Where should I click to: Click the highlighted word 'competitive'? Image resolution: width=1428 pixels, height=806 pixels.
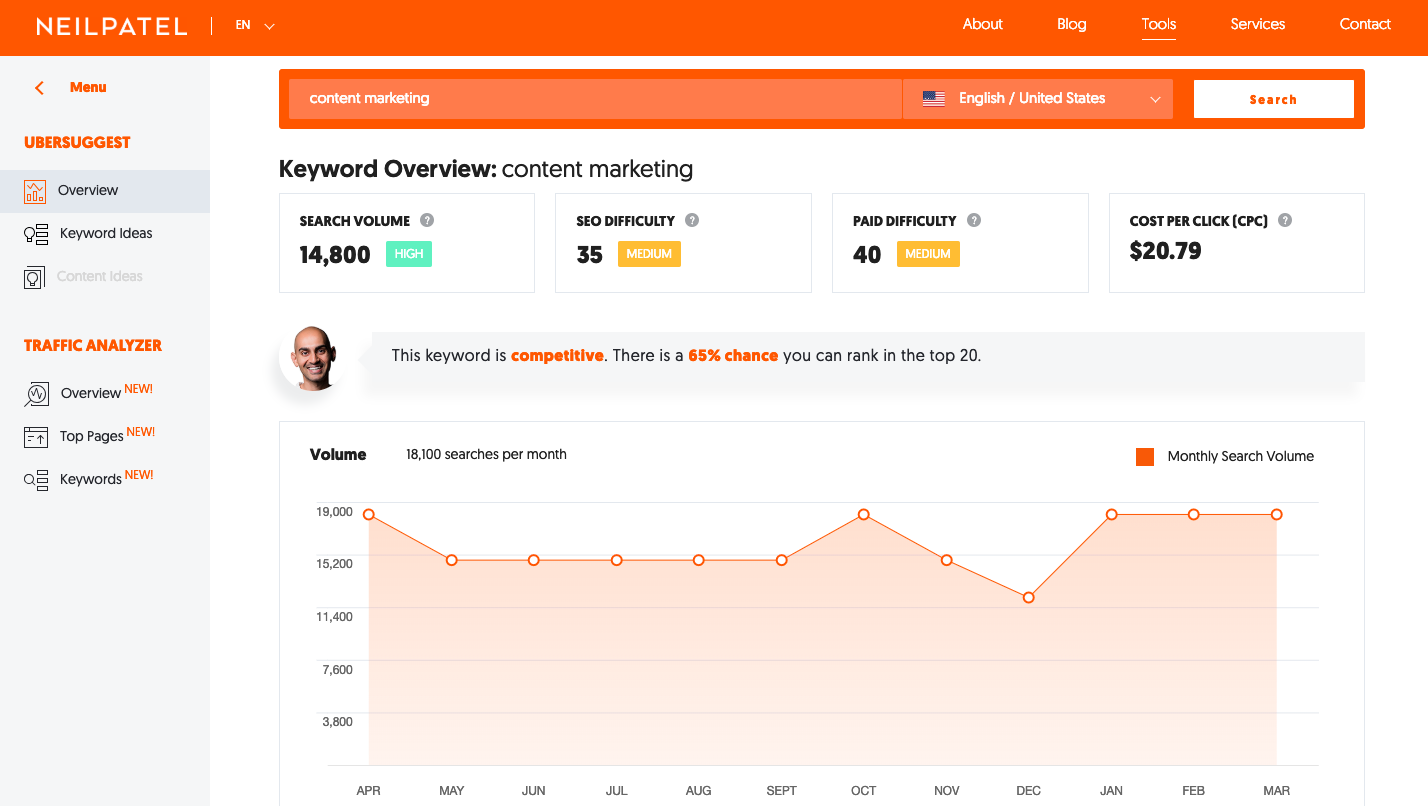[557, 356]
